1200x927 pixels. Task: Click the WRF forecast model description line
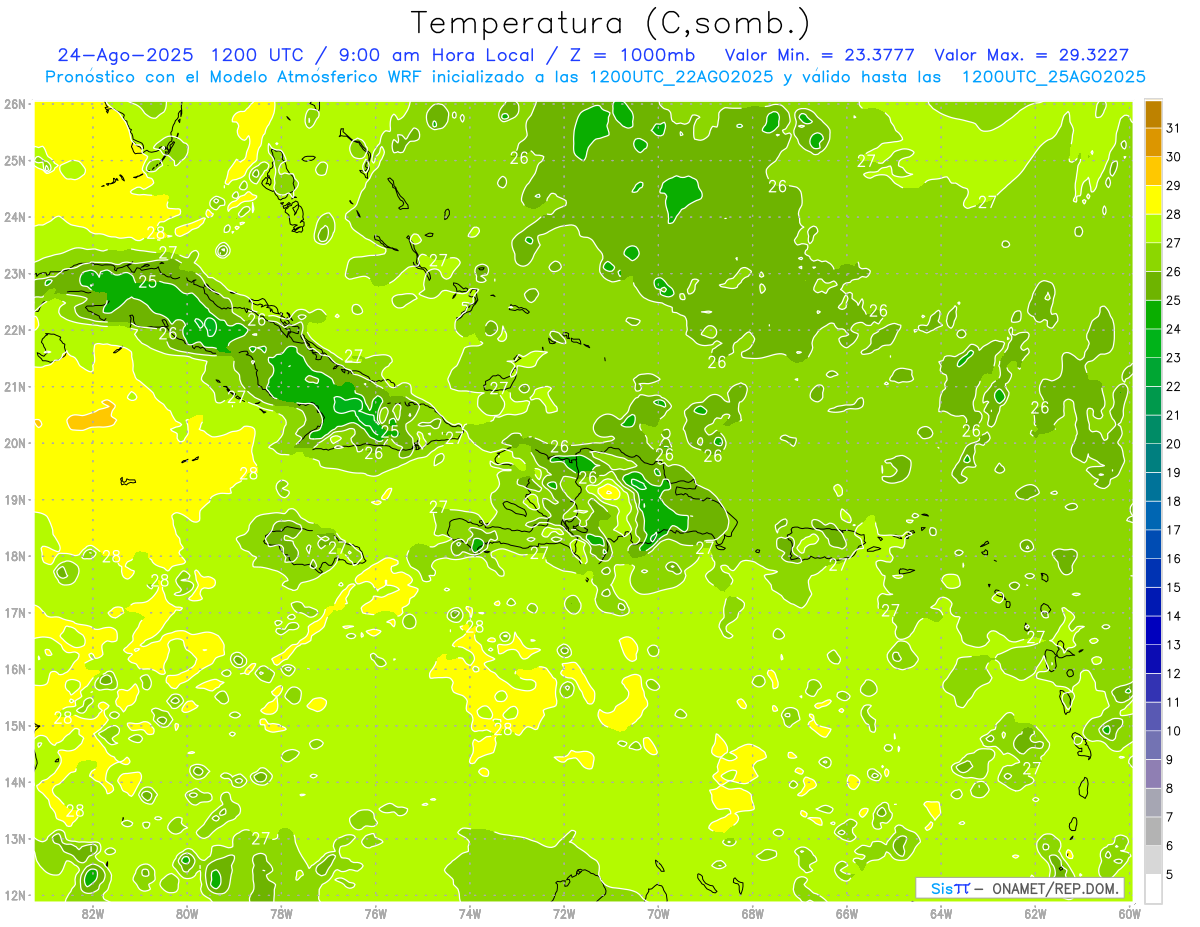point(595,77)
